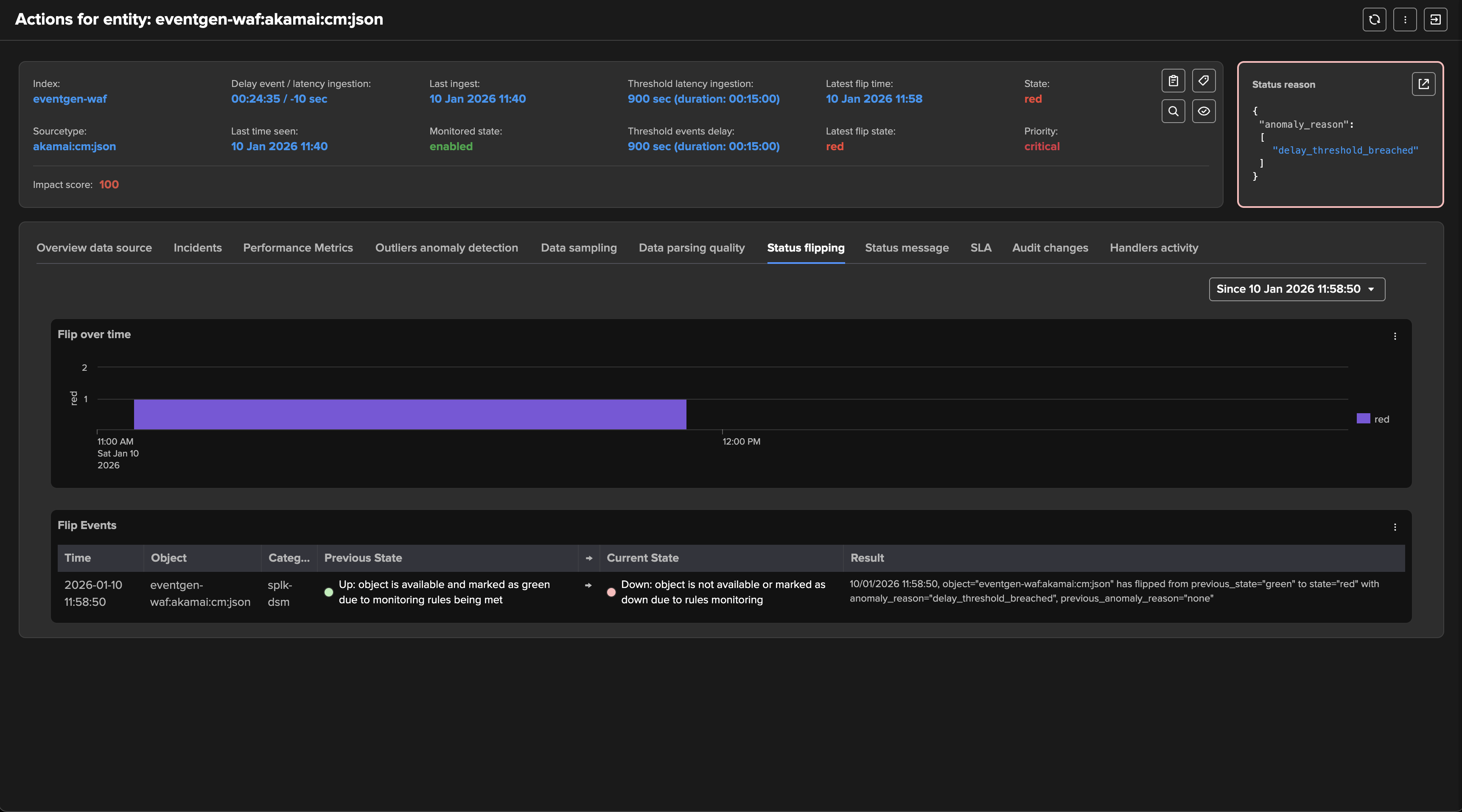The image size is (1462, 812).
Task: Click the eventgen-waf index link
Action: [x=70, y=99]
